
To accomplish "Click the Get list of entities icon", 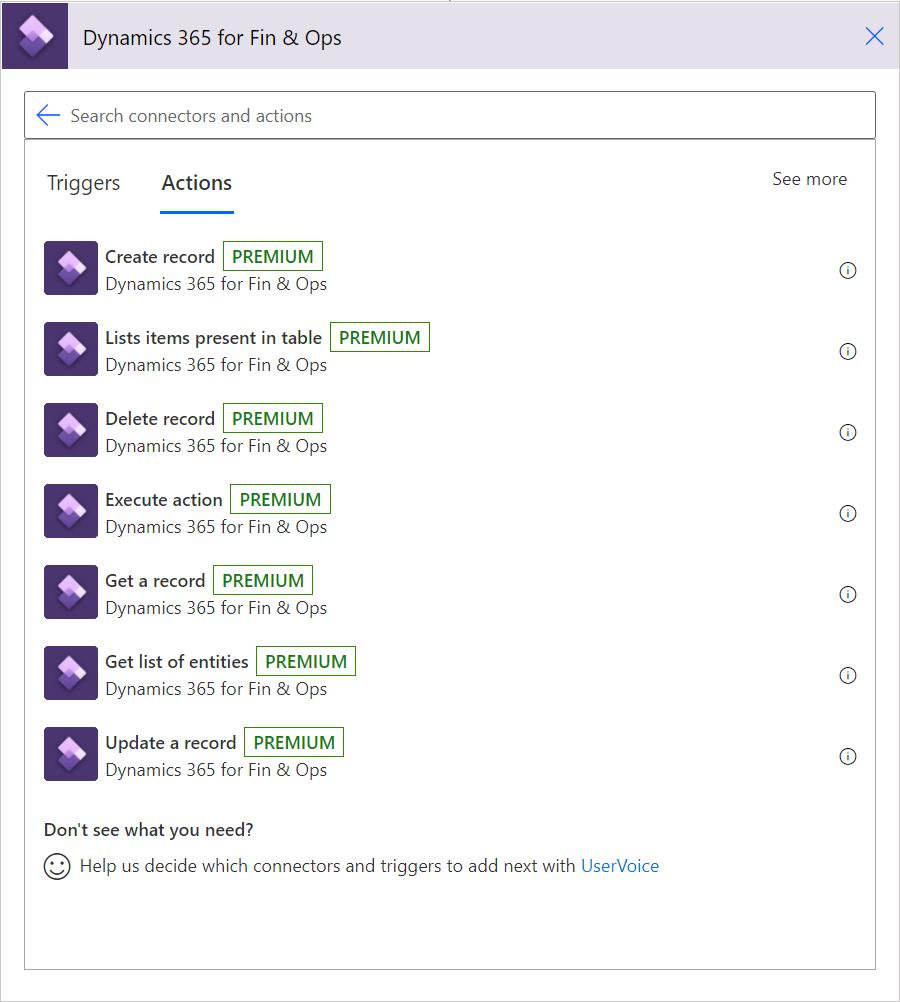I will tap(71, 673).
